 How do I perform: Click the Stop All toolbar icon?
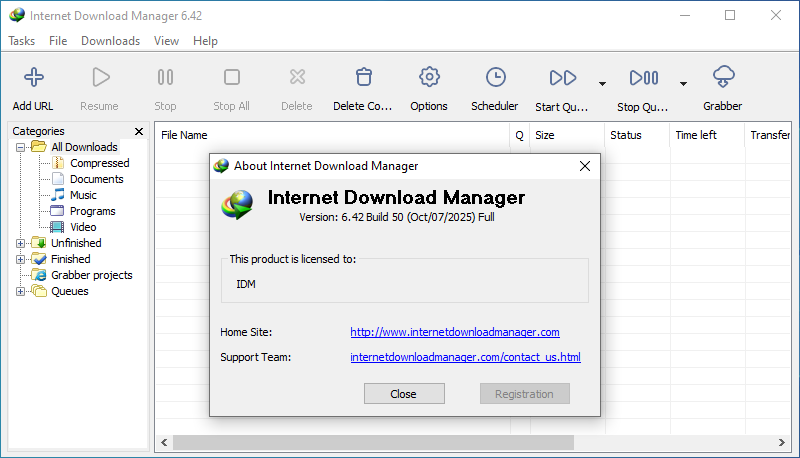[x=232, y=78]
